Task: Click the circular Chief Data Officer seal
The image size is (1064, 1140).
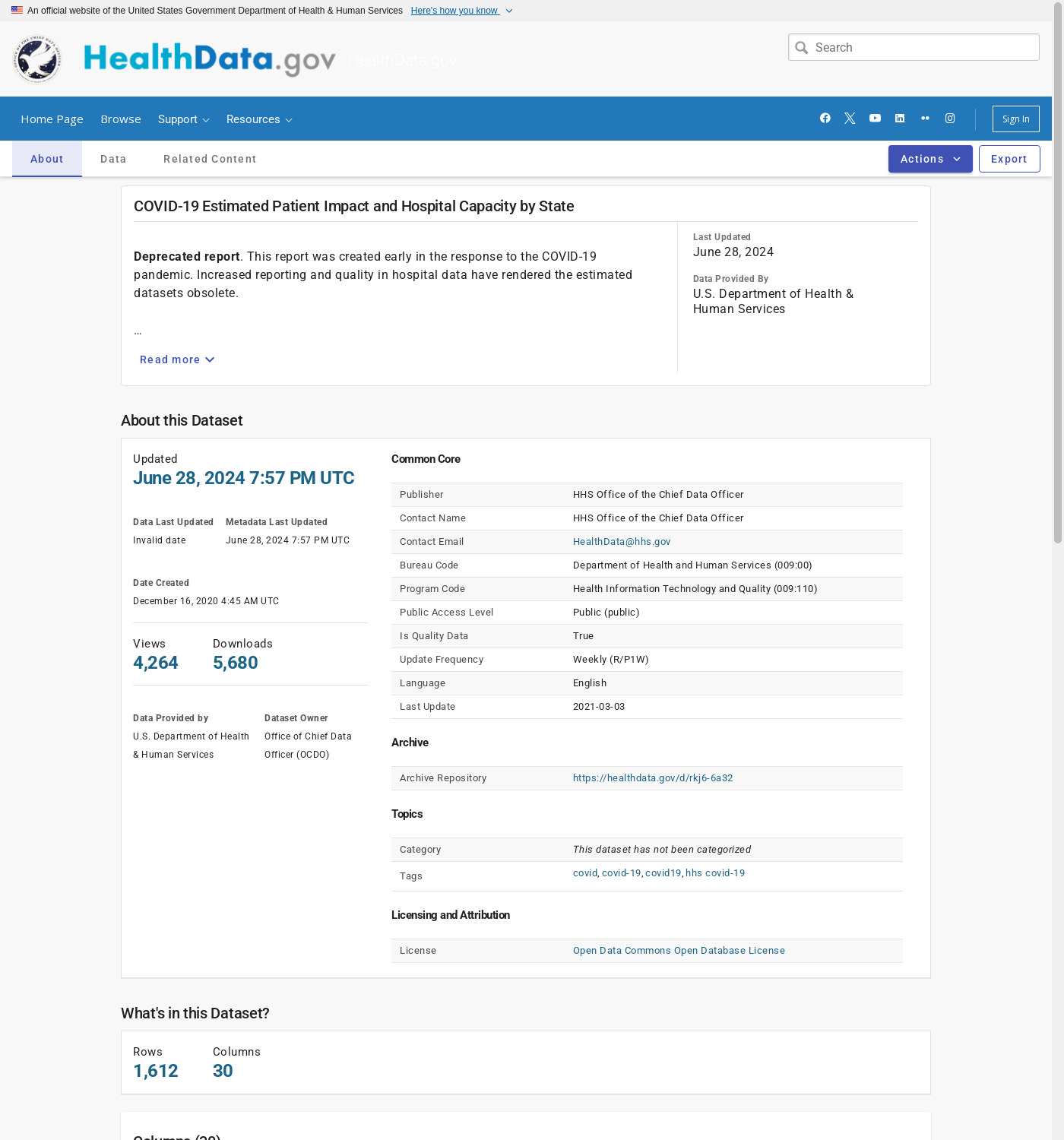Action: (37, 59)
